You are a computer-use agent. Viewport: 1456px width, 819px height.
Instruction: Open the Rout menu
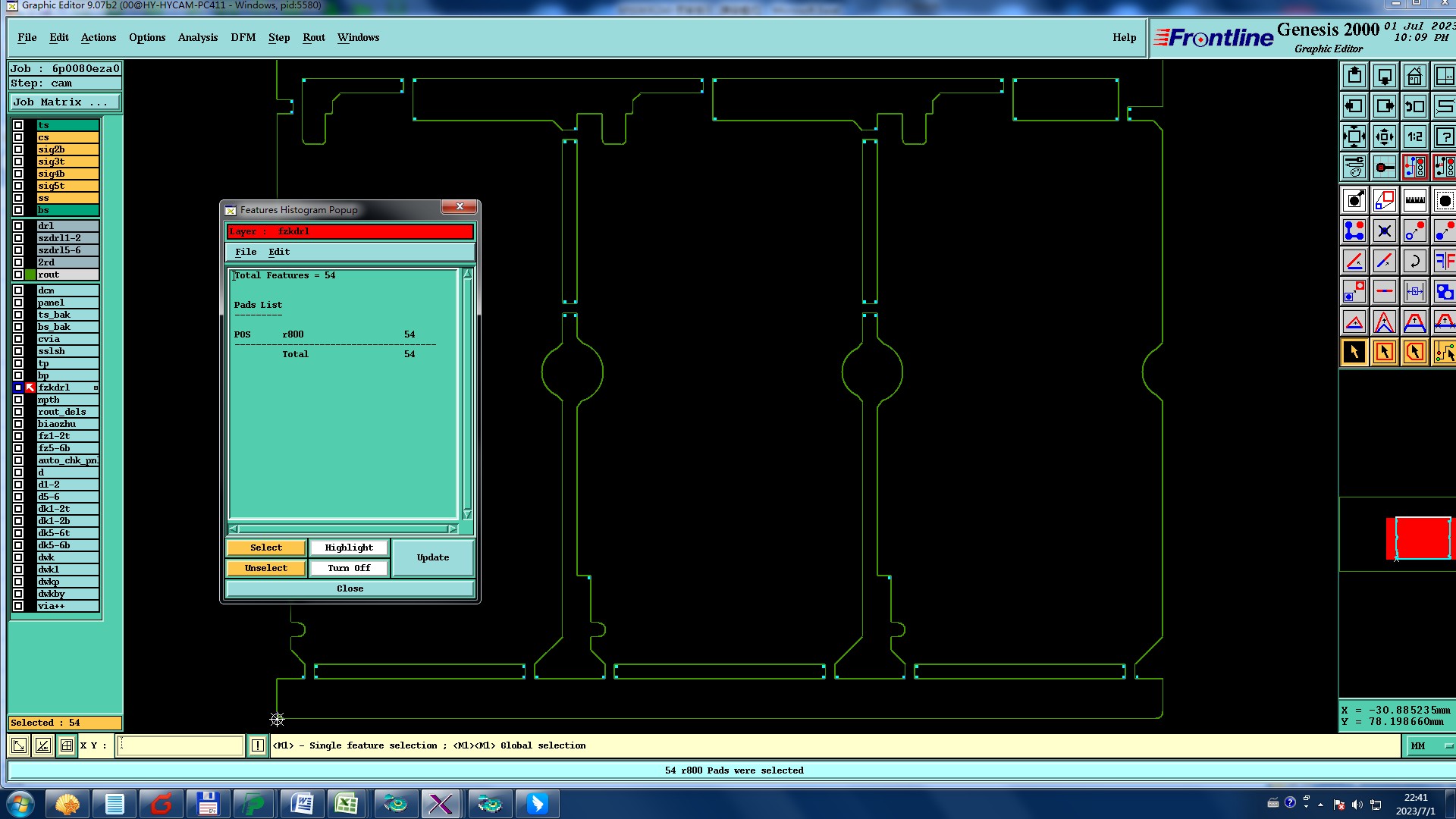[314, 37]
